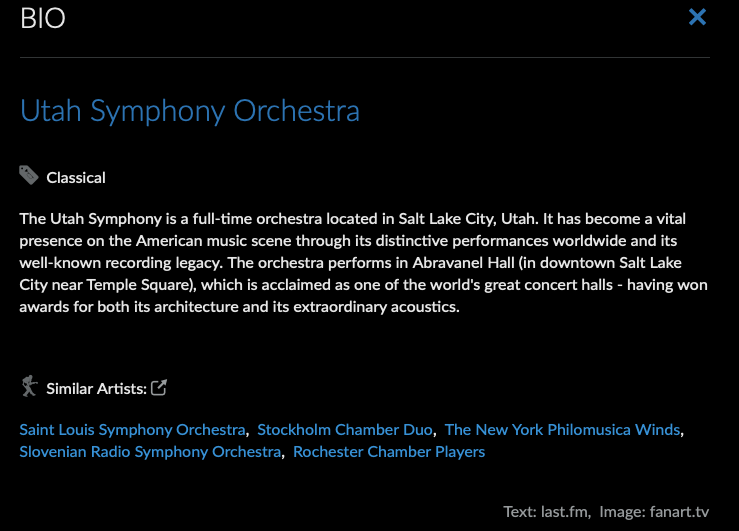Close the BIO panel with the X

(x=697, y=17)
